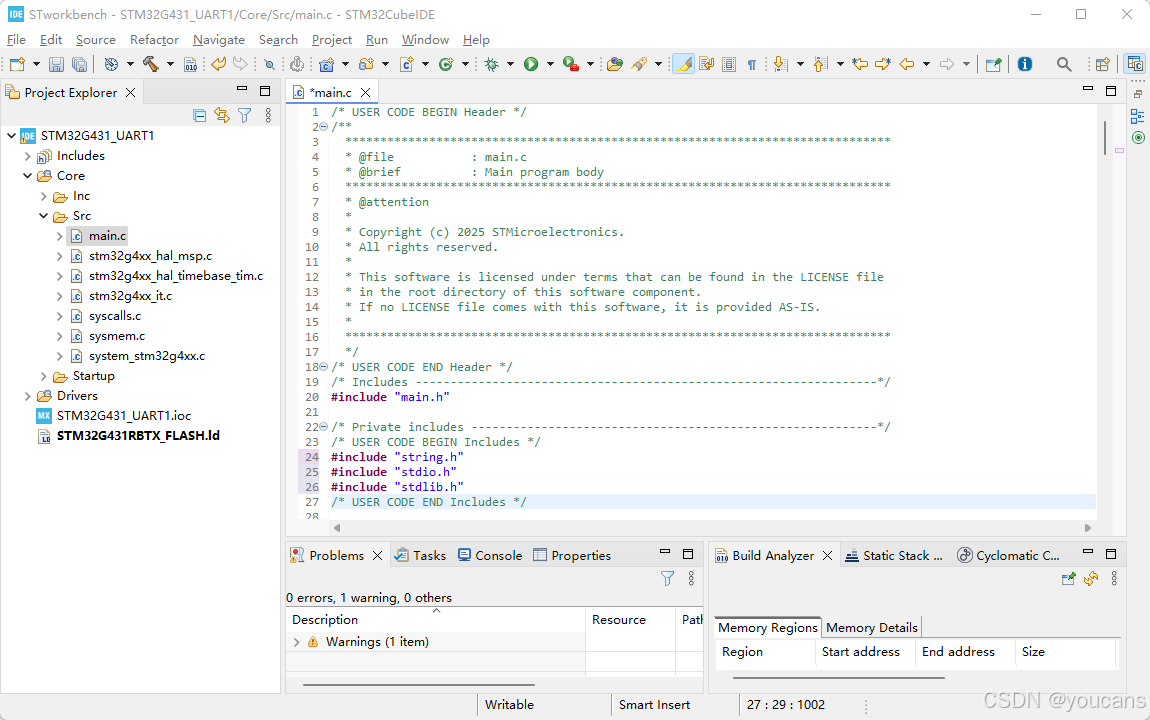Expand the Startup folder

[43, 376]
